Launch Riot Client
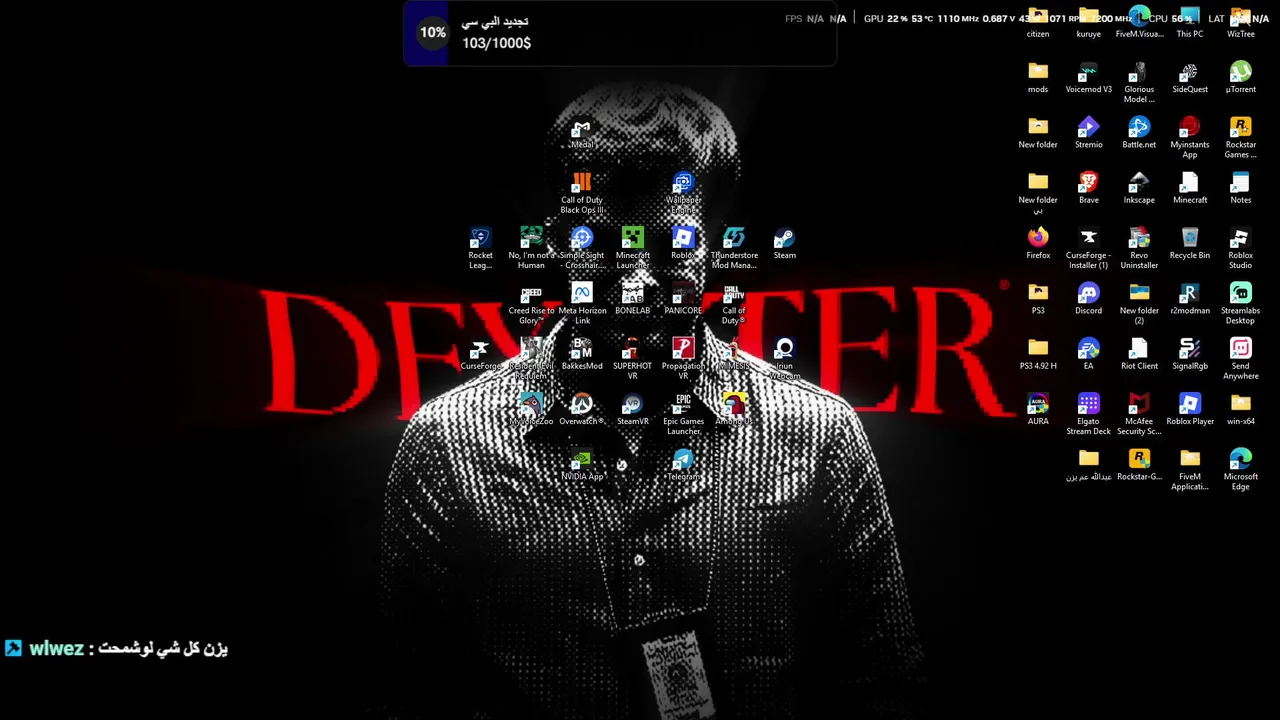This screenshot has height=720, width=1280. pyautogui.click(x=1139, y=352)
